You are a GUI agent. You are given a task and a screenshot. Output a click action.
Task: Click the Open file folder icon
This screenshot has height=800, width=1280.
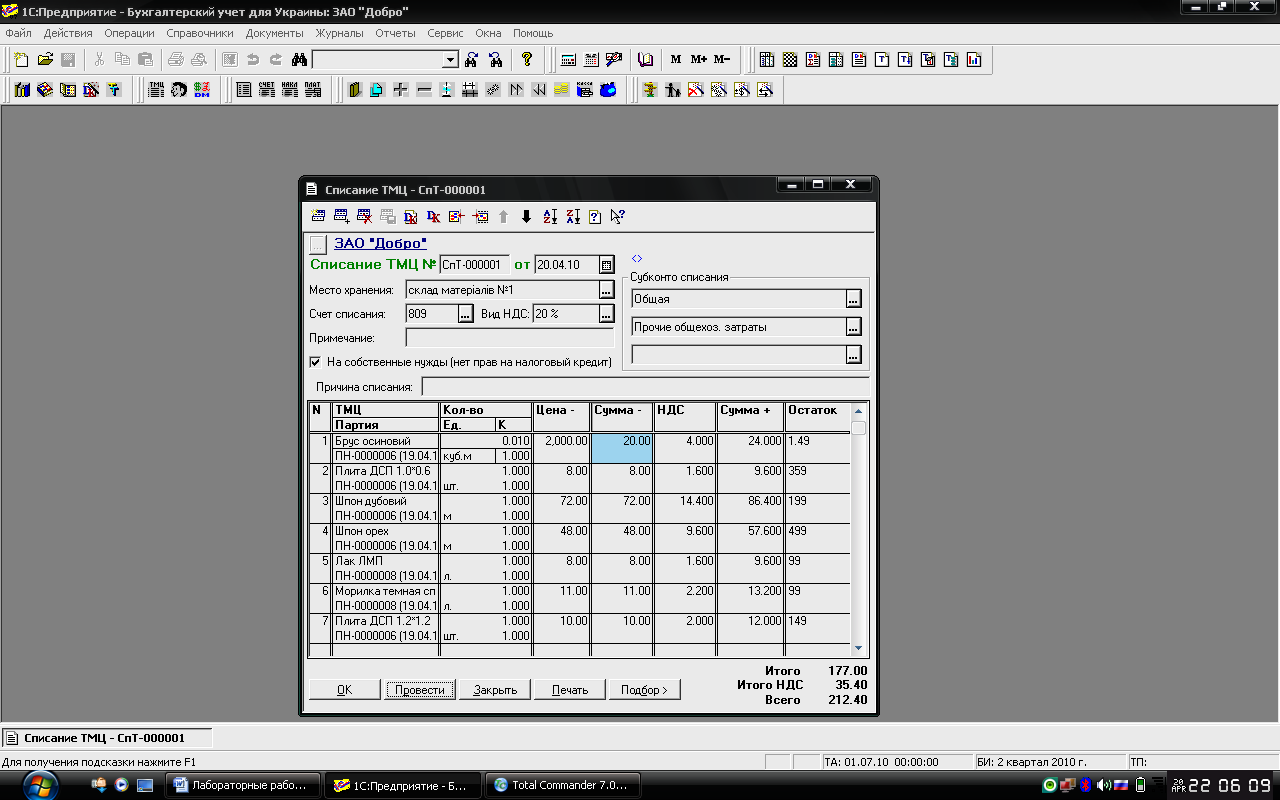coord(45,60)
